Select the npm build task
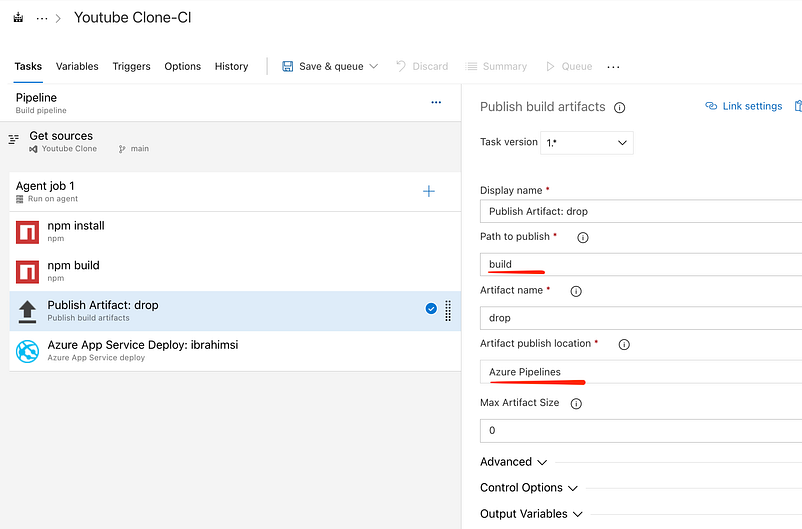This screenshot has width=802, height=529. click(x=235, y=271)
